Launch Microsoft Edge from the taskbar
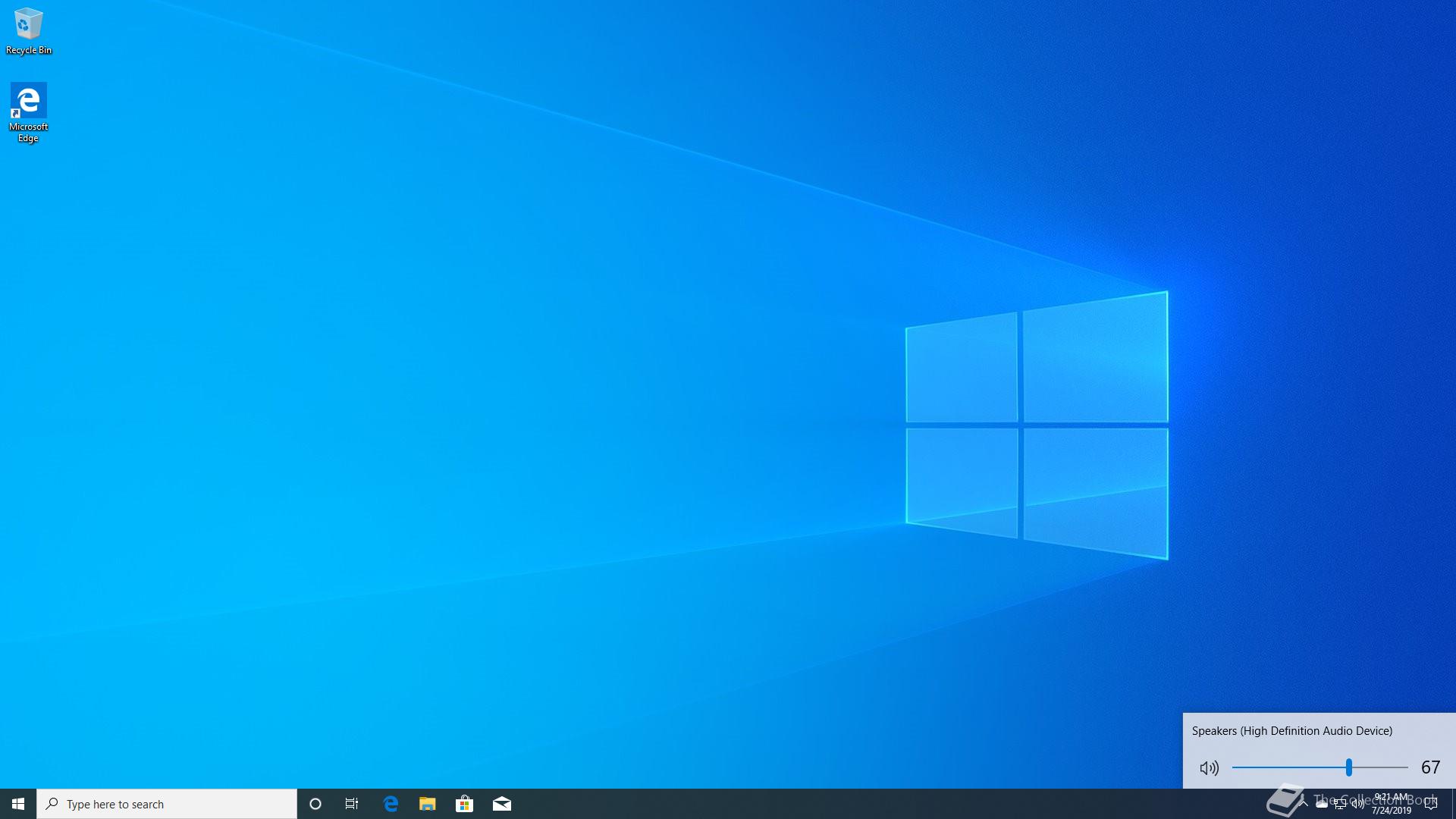Image resolution: width=1456 pixels, height=819 pixels. 391,804
